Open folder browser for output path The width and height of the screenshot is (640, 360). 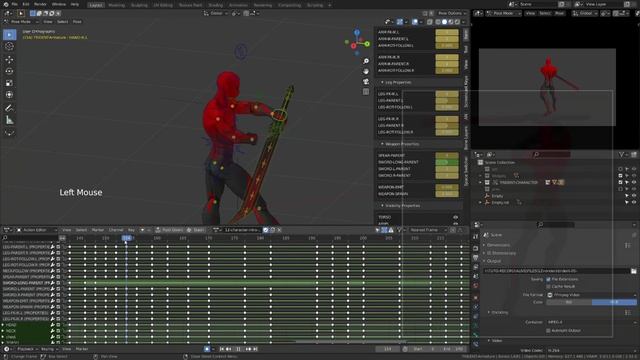pyautogui.click(x=633, y=271)
